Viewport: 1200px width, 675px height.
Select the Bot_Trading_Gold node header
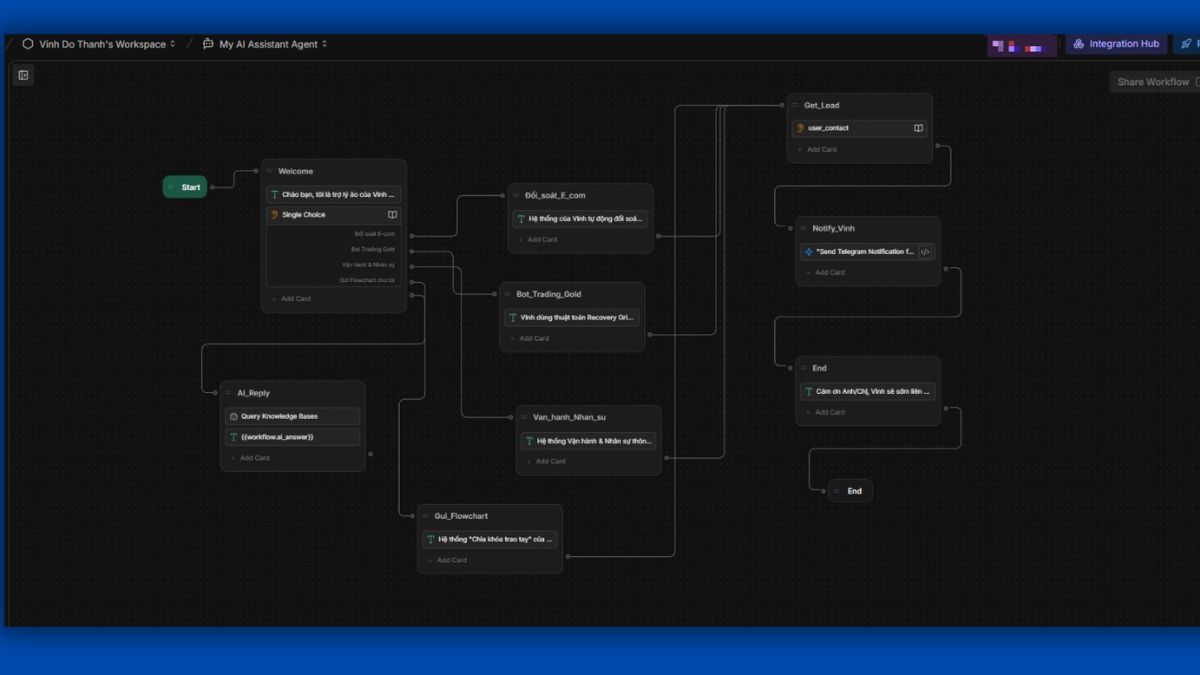tap(548, 294)
